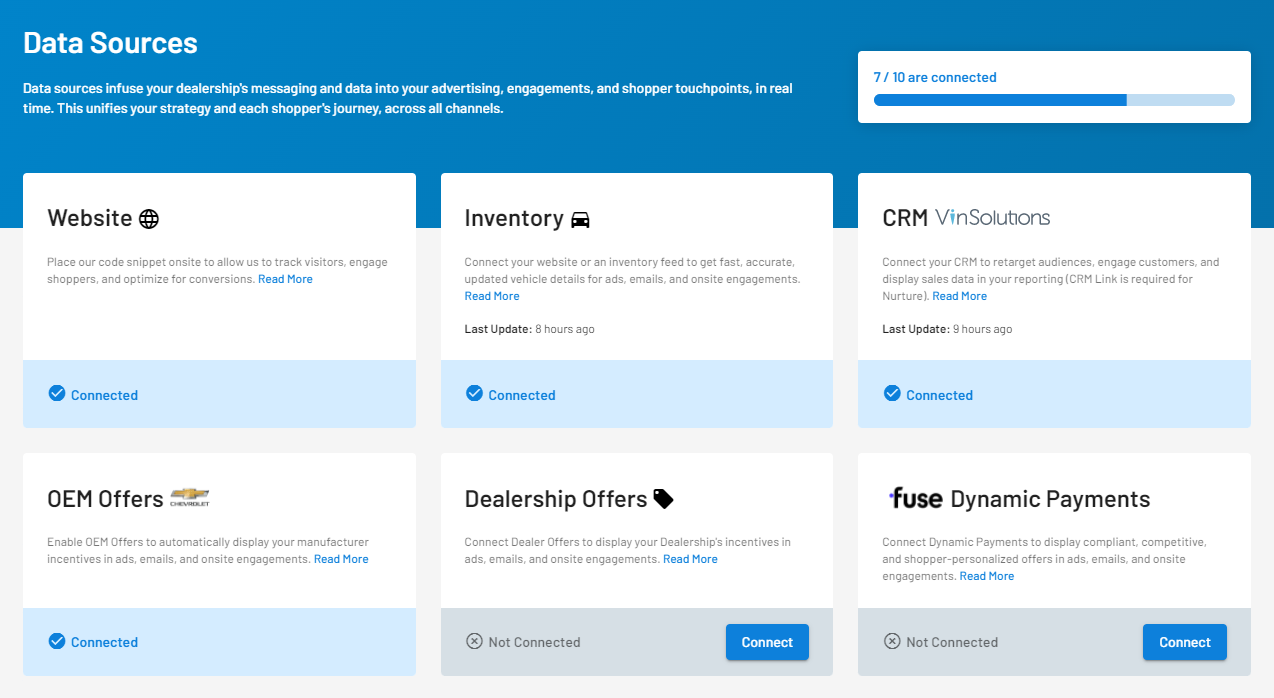Image resolution: width=1274 pixels, height=698 pixels.
Task: Click the connected sources progress bar
Action: point(1054,100)
